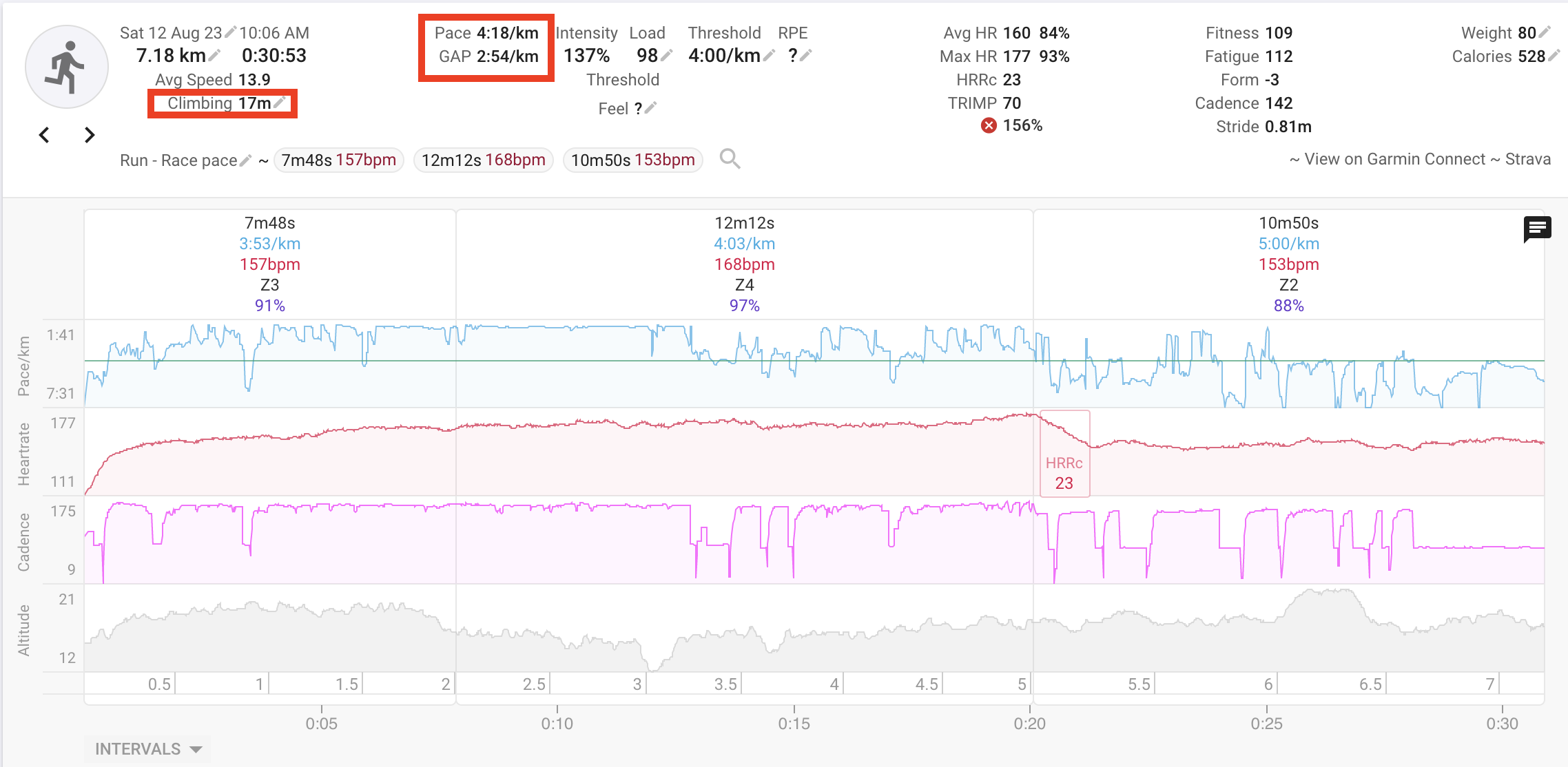
Task: Open the Strava link
Action: (x=1527, y=159)
